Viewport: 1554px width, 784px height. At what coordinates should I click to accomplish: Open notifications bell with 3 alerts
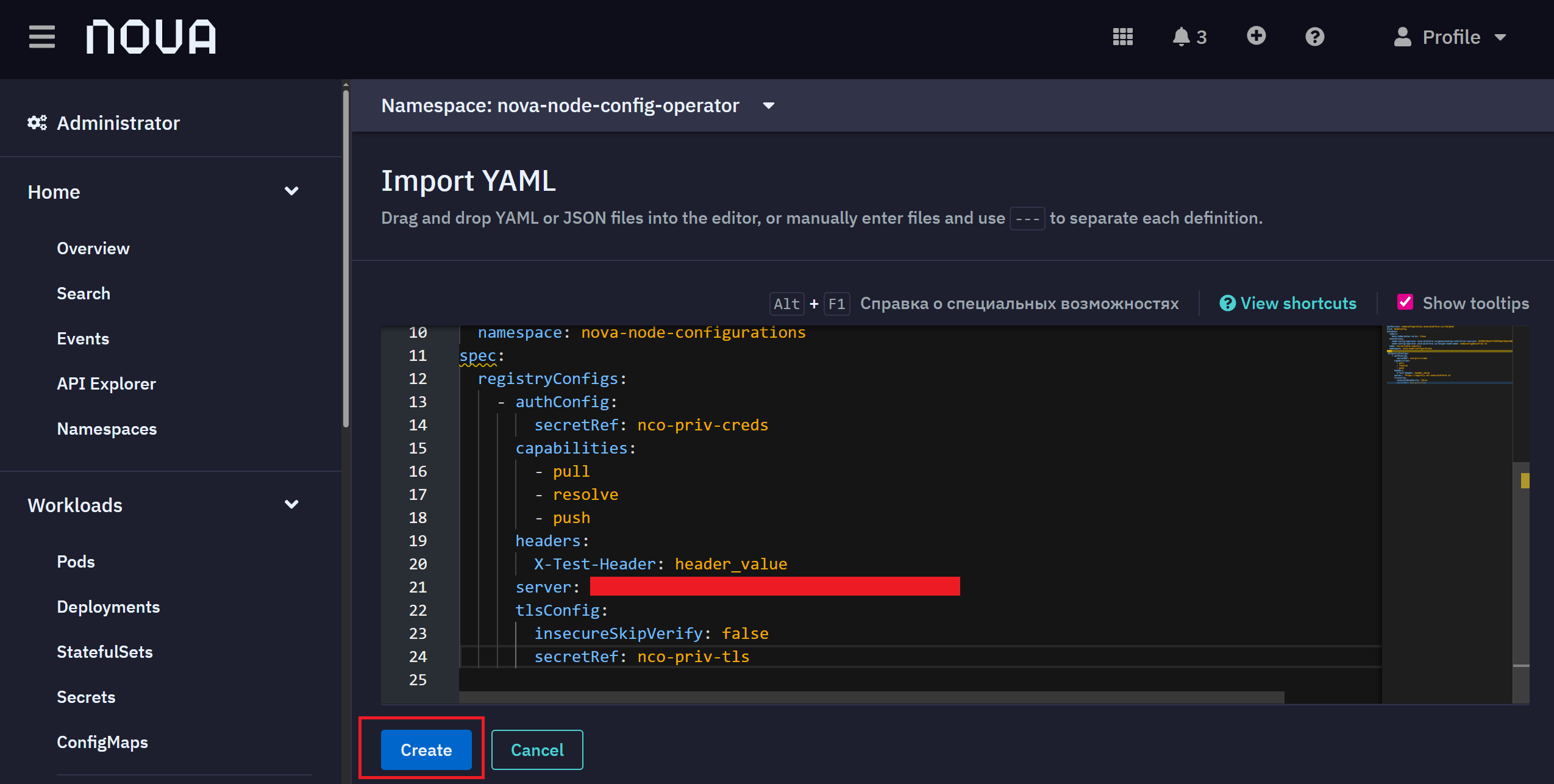click(1189, 37)
